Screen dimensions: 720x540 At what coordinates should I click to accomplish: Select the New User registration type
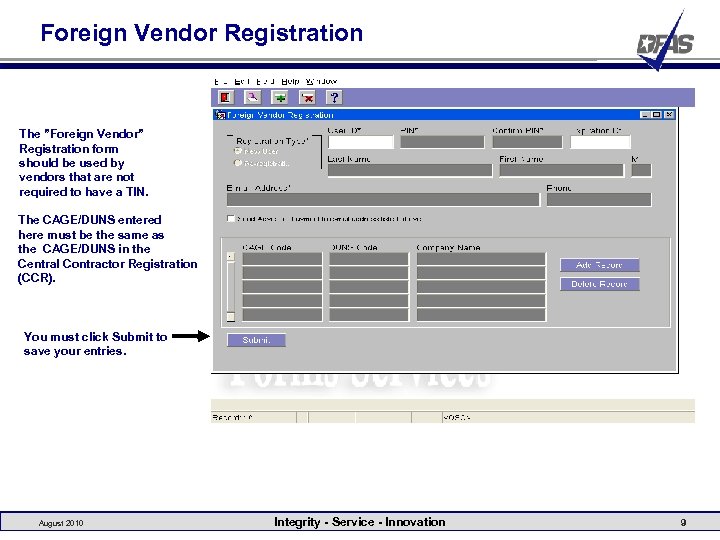[x=238, y=151]
